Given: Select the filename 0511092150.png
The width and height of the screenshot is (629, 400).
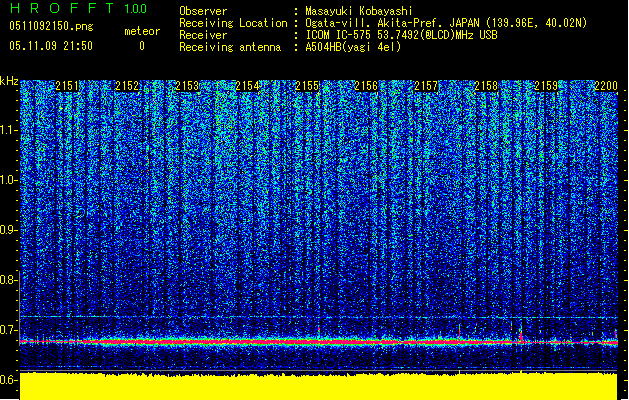Looking at the screenshot, I should click(x=51, y=26).
